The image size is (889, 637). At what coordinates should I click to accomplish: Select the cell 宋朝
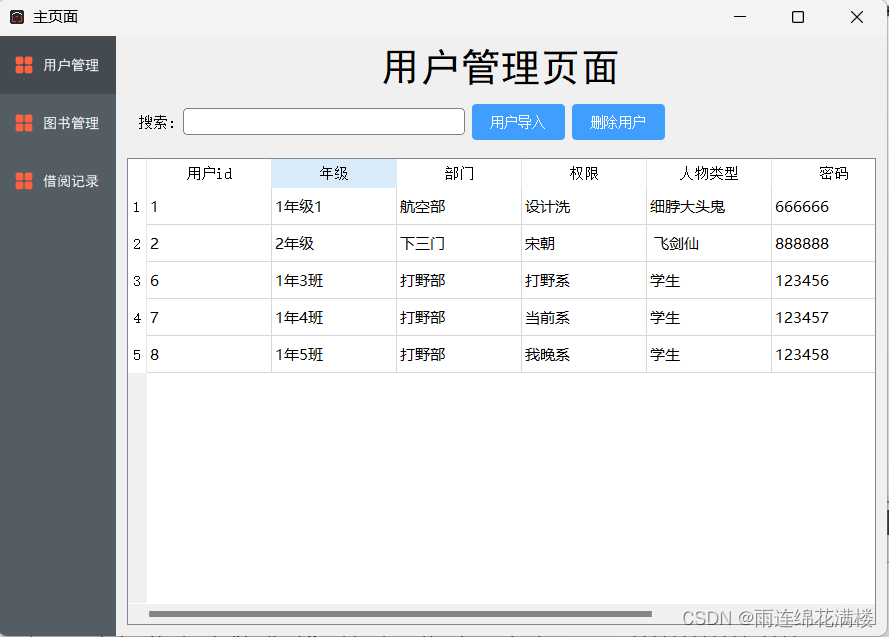pyautogui.click(x=584, y=244)
